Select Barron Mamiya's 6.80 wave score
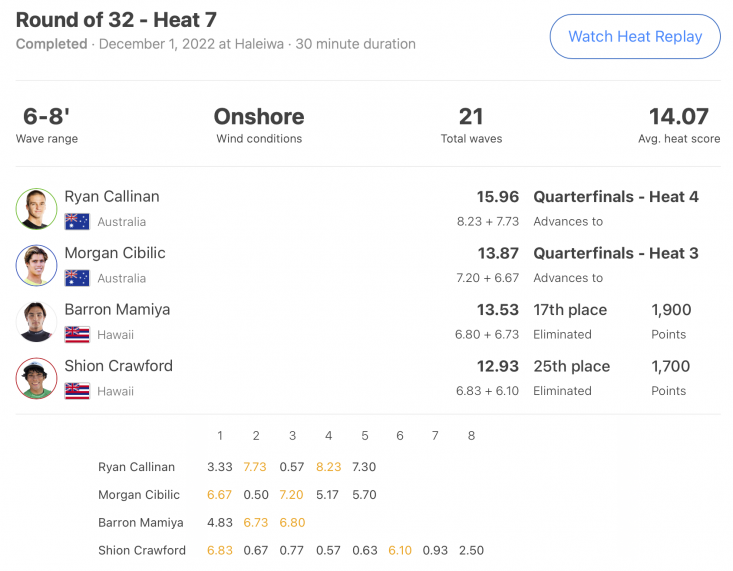 tap(292, 522)
